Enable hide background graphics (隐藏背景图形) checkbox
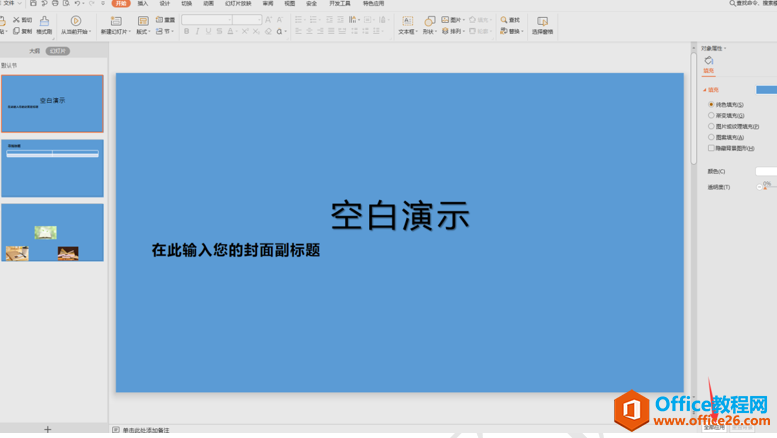The width and height of the screenshot is (777, 438). 712,148
